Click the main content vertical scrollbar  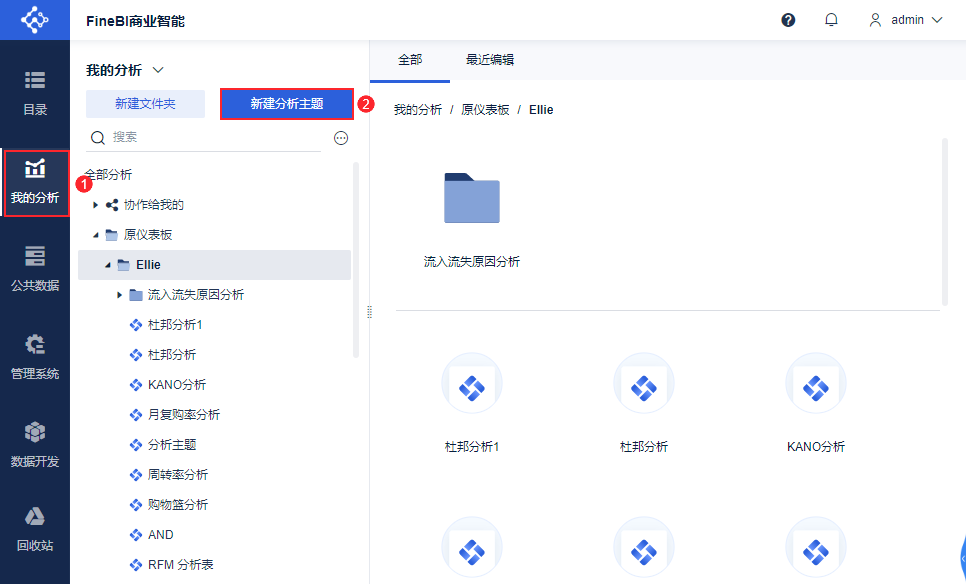pyautogui.click(x=944, y=222)
